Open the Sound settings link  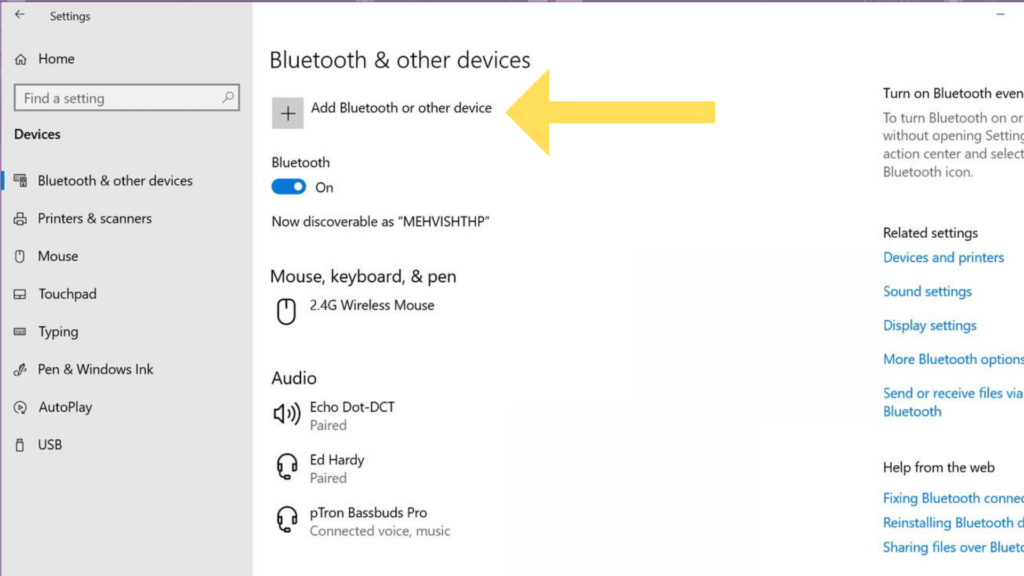point(927,291)
